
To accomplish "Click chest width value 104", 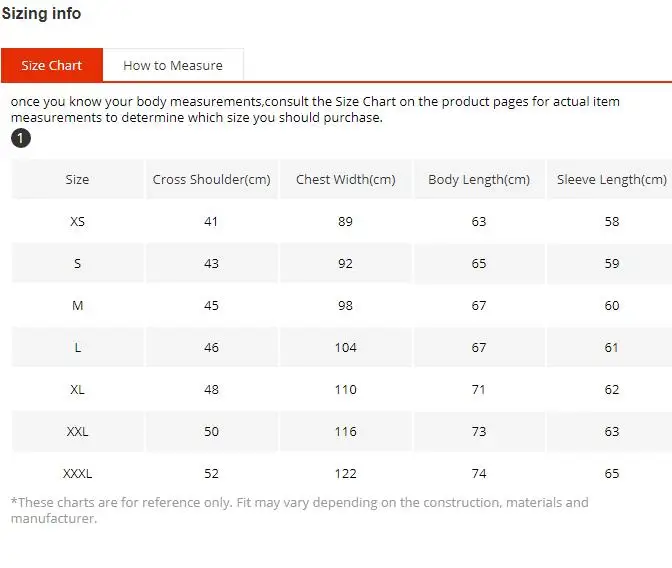I will 345,348.
